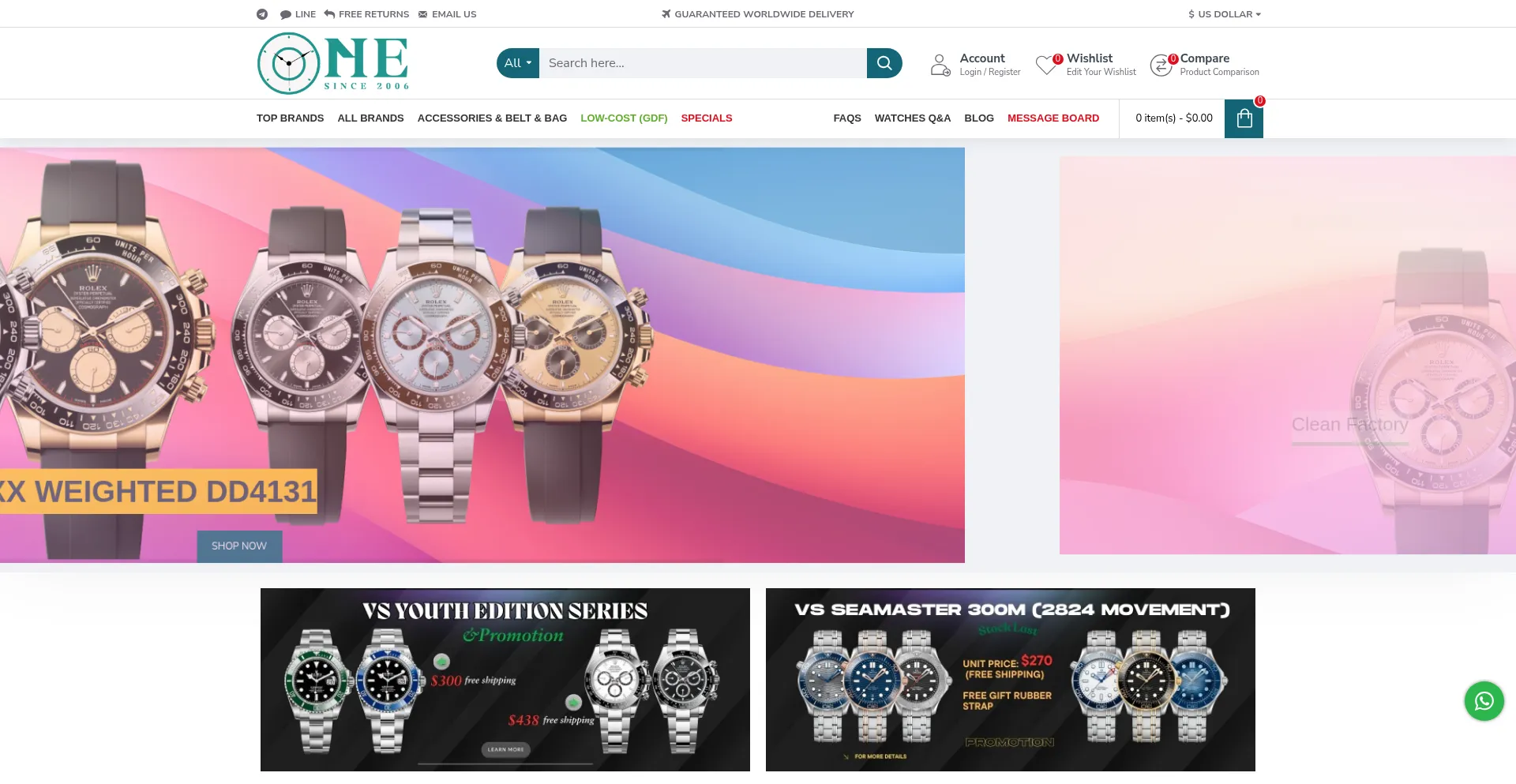This screenshot has width=1516, height=784.
Task: Expand the US Dollar currency dropdown
Action: 1225,14
